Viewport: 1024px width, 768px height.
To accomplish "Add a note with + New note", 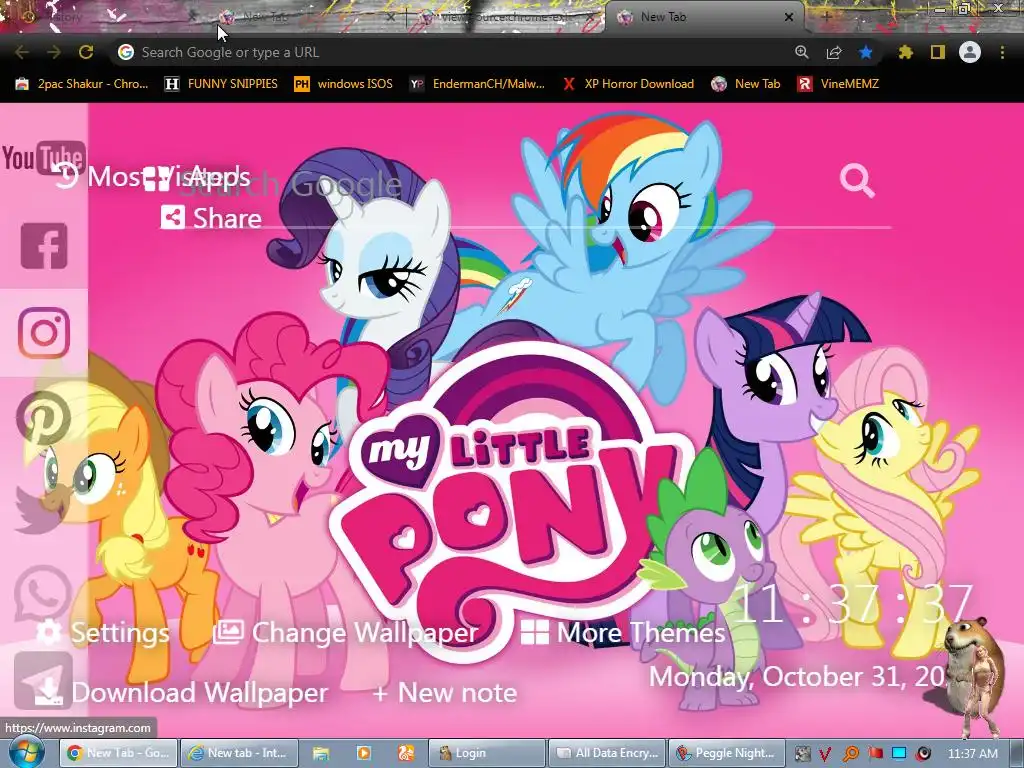I will (445, 692).
